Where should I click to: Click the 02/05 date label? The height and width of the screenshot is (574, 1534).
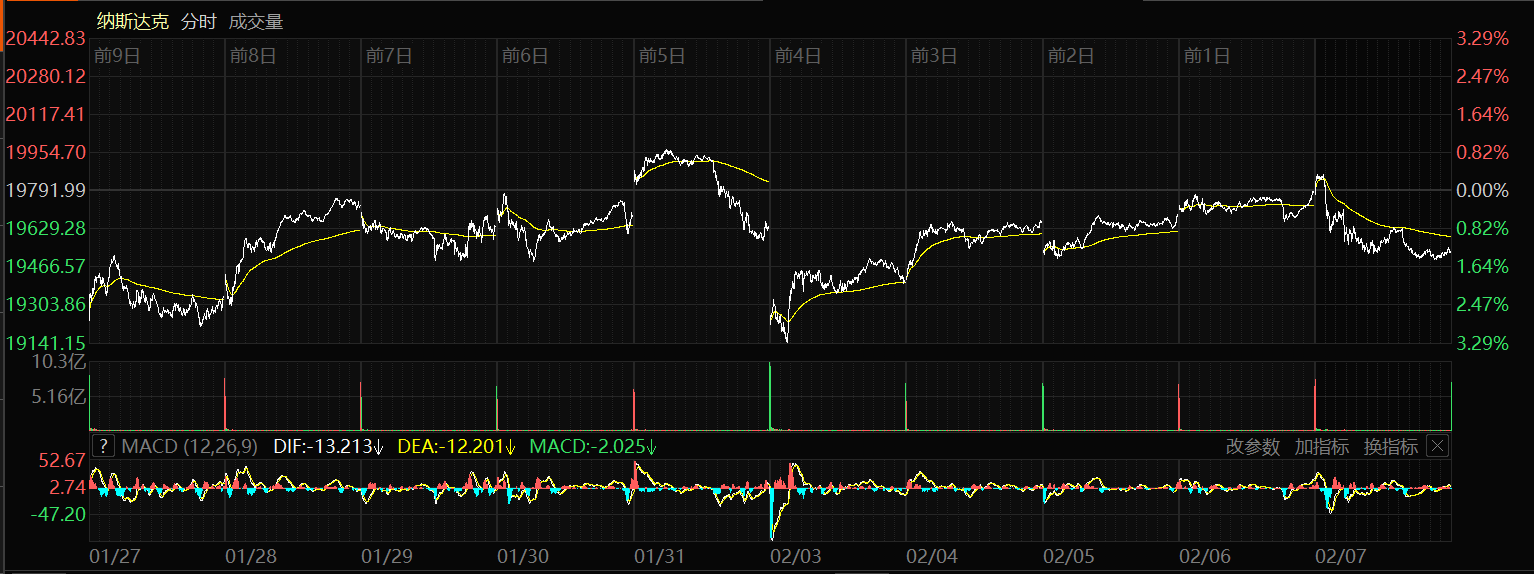tap(1068, 556)
